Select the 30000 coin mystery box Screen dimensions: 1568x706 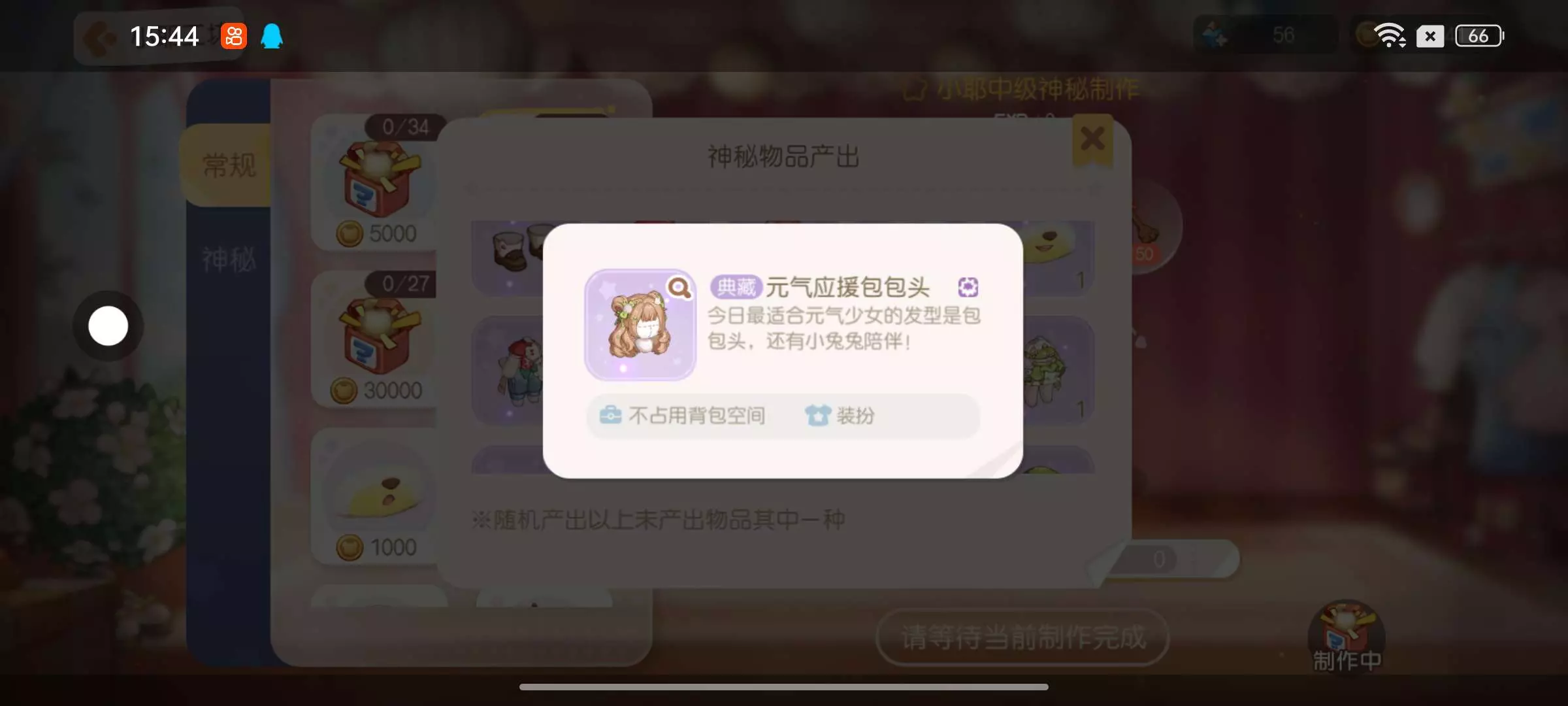376,340
